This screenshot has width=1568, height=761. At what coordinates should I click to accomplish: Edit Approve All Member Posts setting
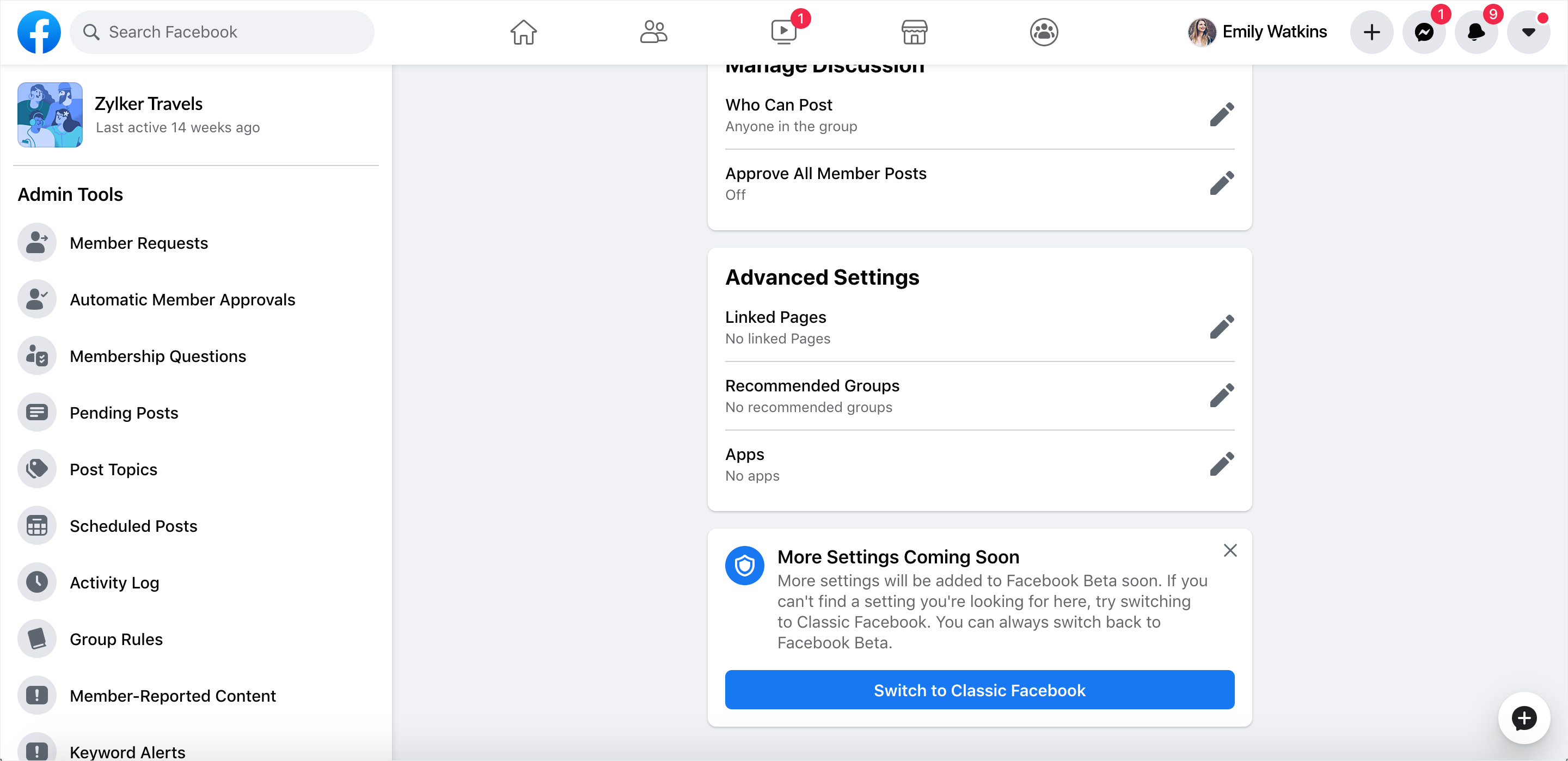point(1221,183)
